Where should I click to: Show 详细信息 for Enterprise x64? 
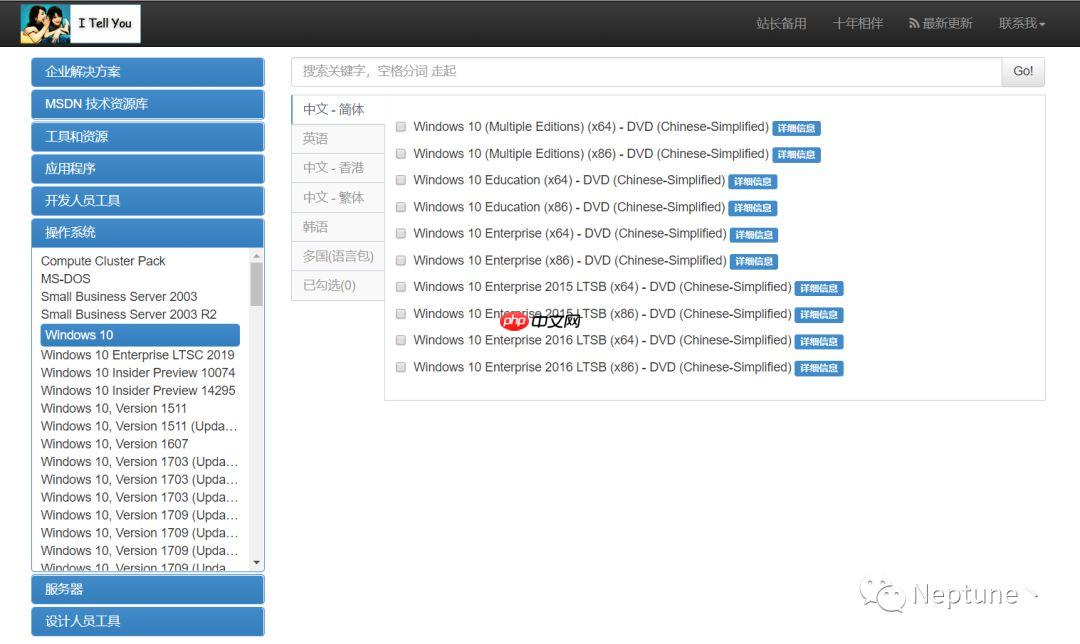coord(754,235)
